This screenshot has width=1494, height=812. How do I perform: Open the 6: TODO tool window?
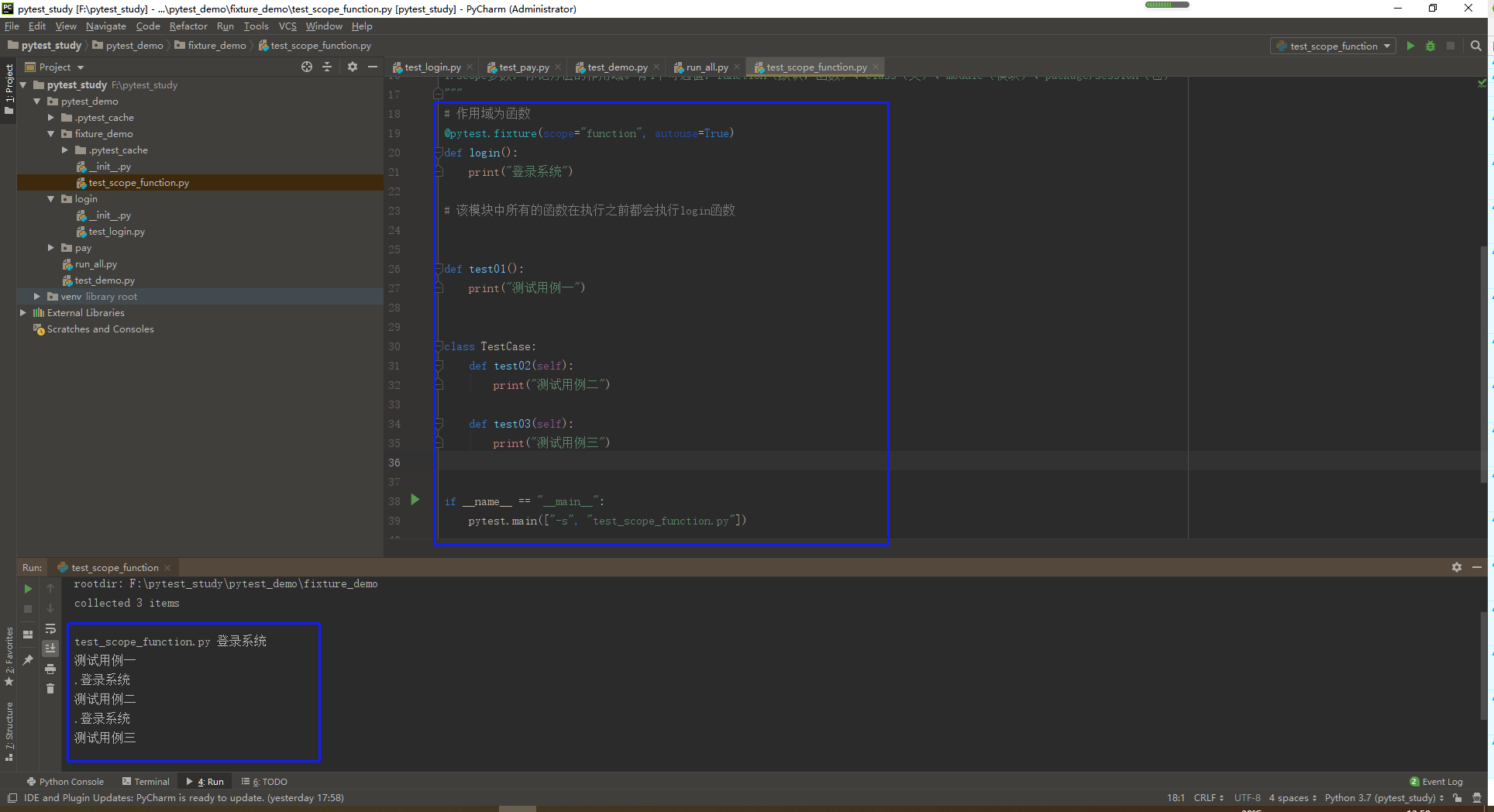(264, 782)
